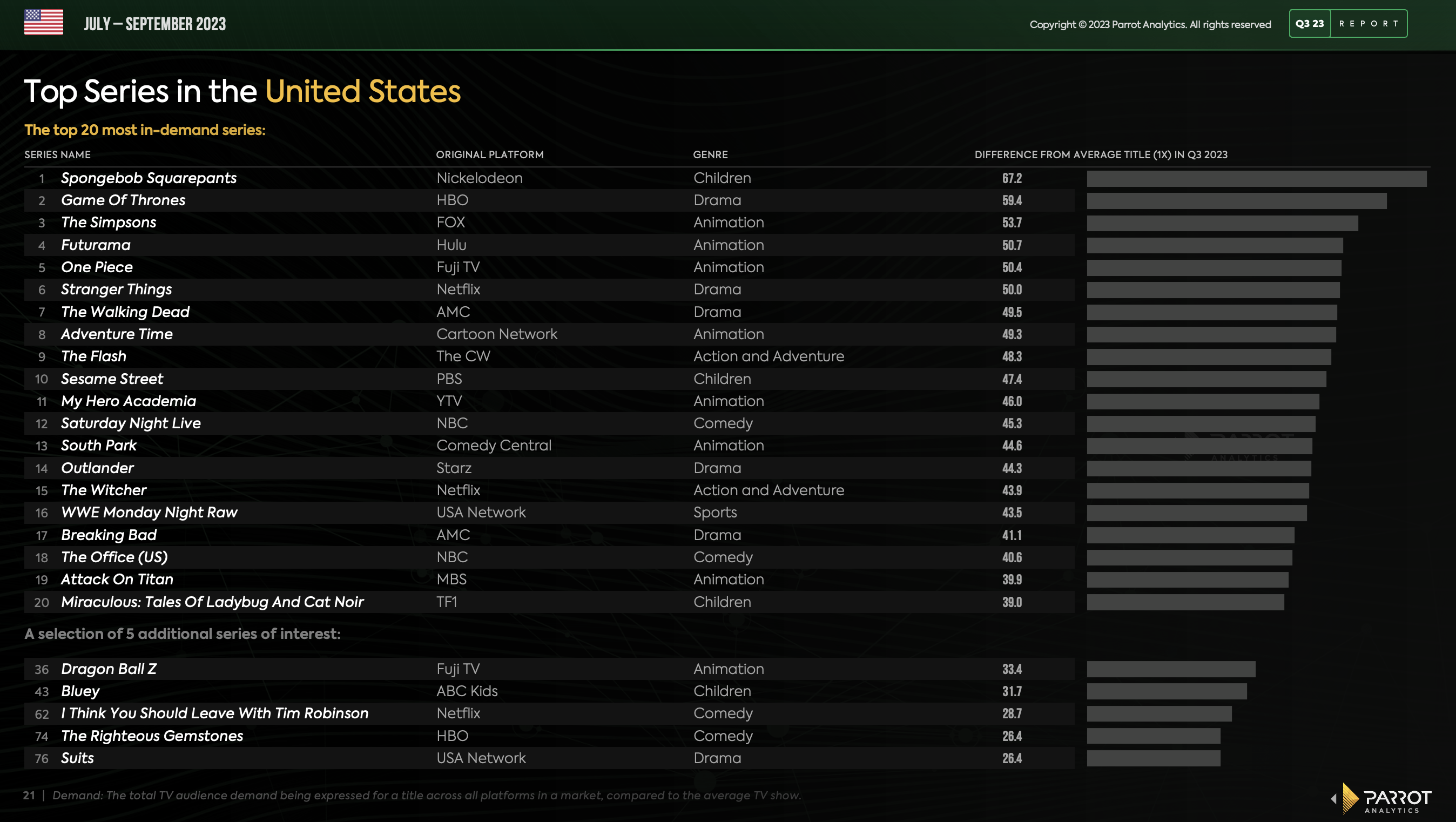Select The Flash series name
This screenshot has width=1456, height=822.
[x=94, y=356]
